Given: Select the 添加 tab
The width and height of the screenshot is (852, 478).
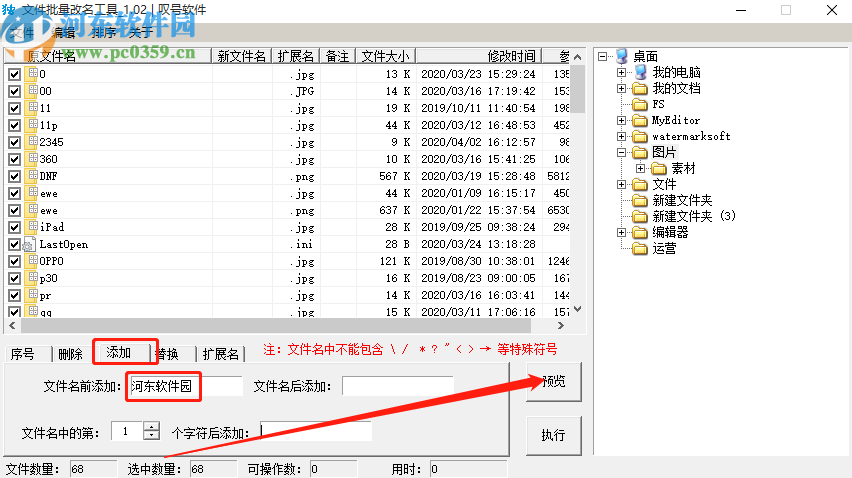Looking at the screenshot, I should 119,353.
